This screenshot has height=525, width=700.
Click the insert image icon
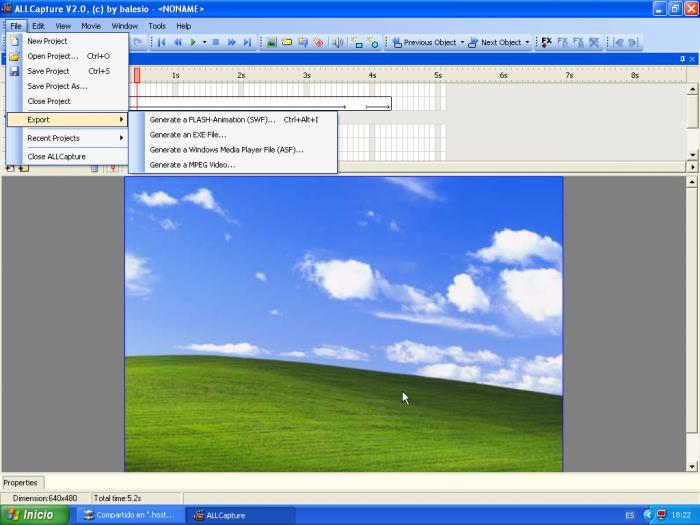(271, 42)
